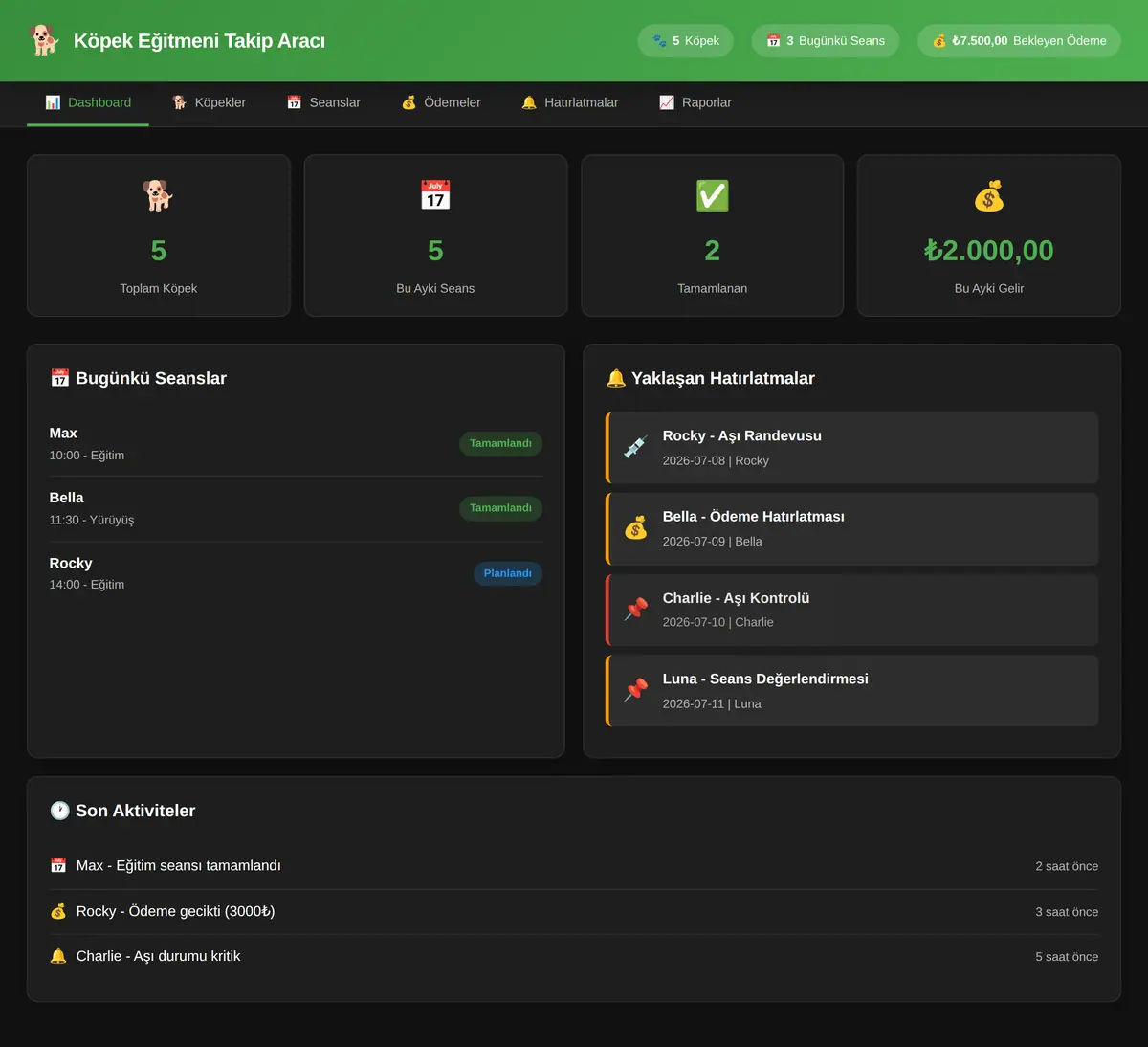The image size is (1148, 1047).
Task: Click the 5 Köpek header badge
Action: coord(685,40)
